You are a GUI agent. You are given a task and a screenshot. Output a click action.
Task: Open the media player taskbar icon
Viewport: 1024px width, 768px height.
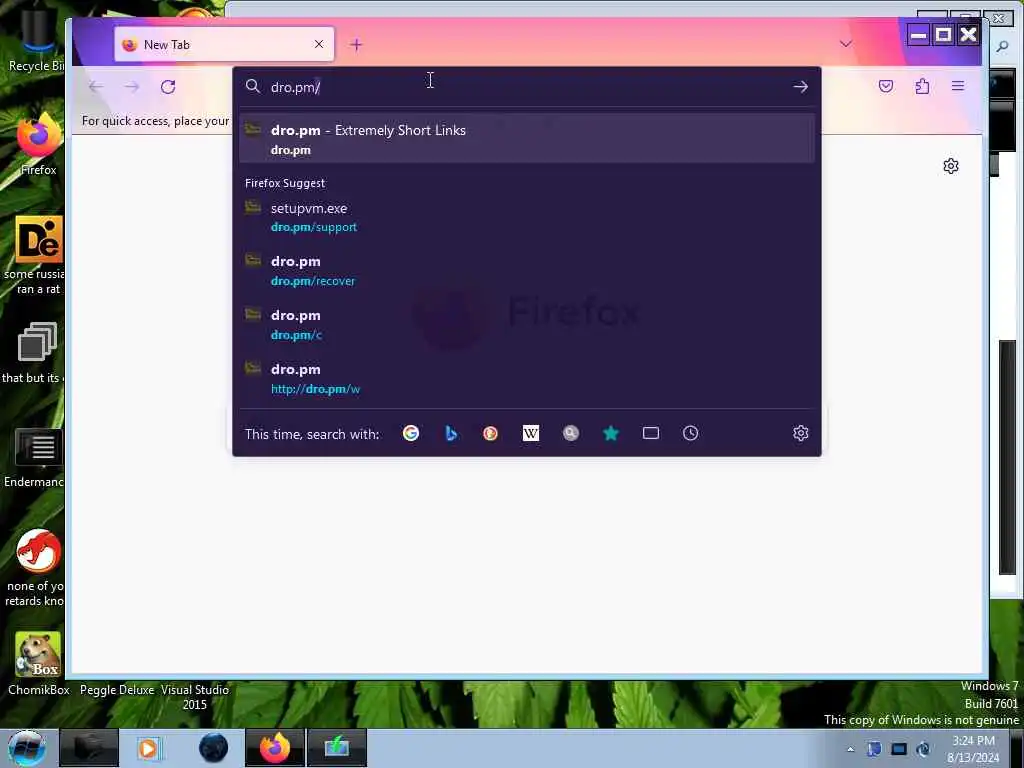pyautogui.click(x=148, y=748)
